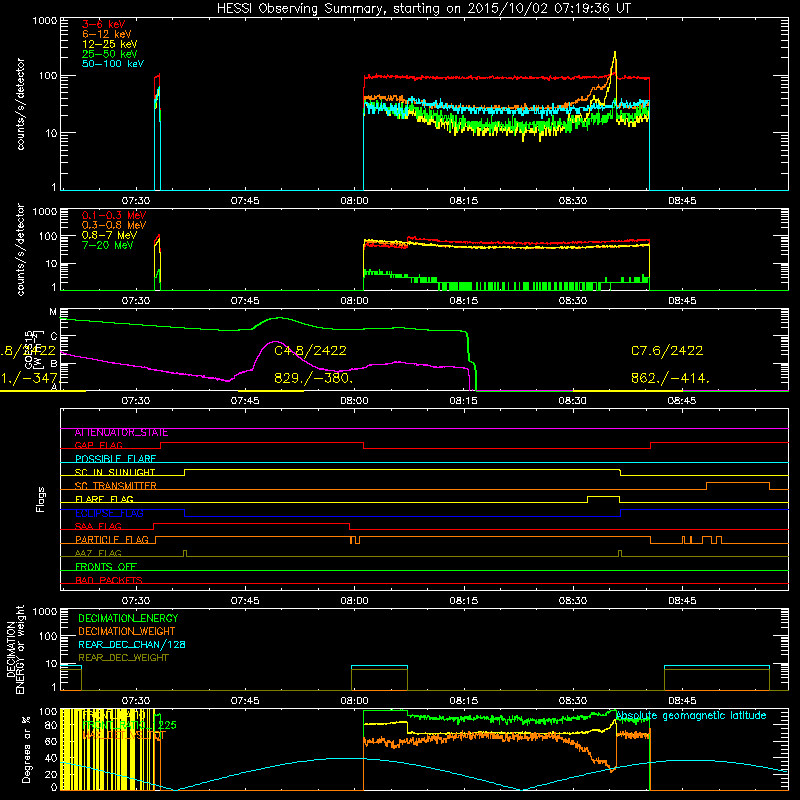Click the DECIMATION ENERGY or weight axis title
Image resolution: width=800 pixels, height=800 pixels.
coord(15,649)
